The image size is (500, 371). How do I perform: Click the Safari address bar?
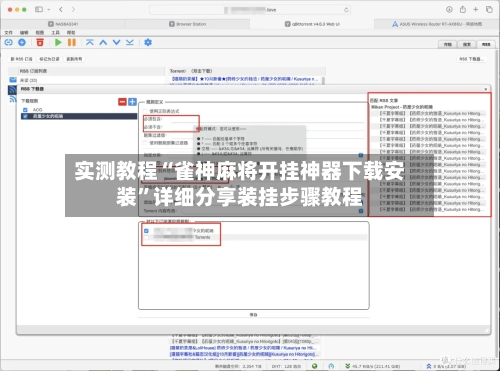click(251, 10)
